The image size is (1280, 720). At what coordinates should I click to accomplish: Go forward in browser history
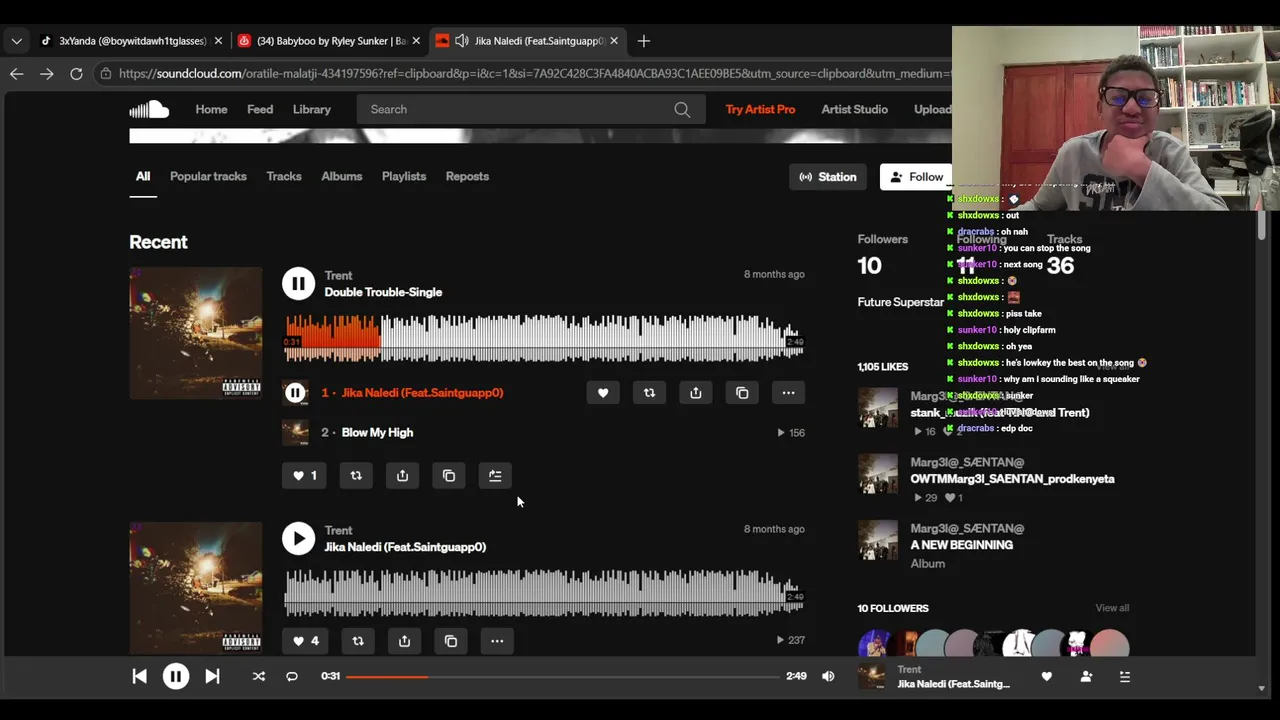point(46,73)
